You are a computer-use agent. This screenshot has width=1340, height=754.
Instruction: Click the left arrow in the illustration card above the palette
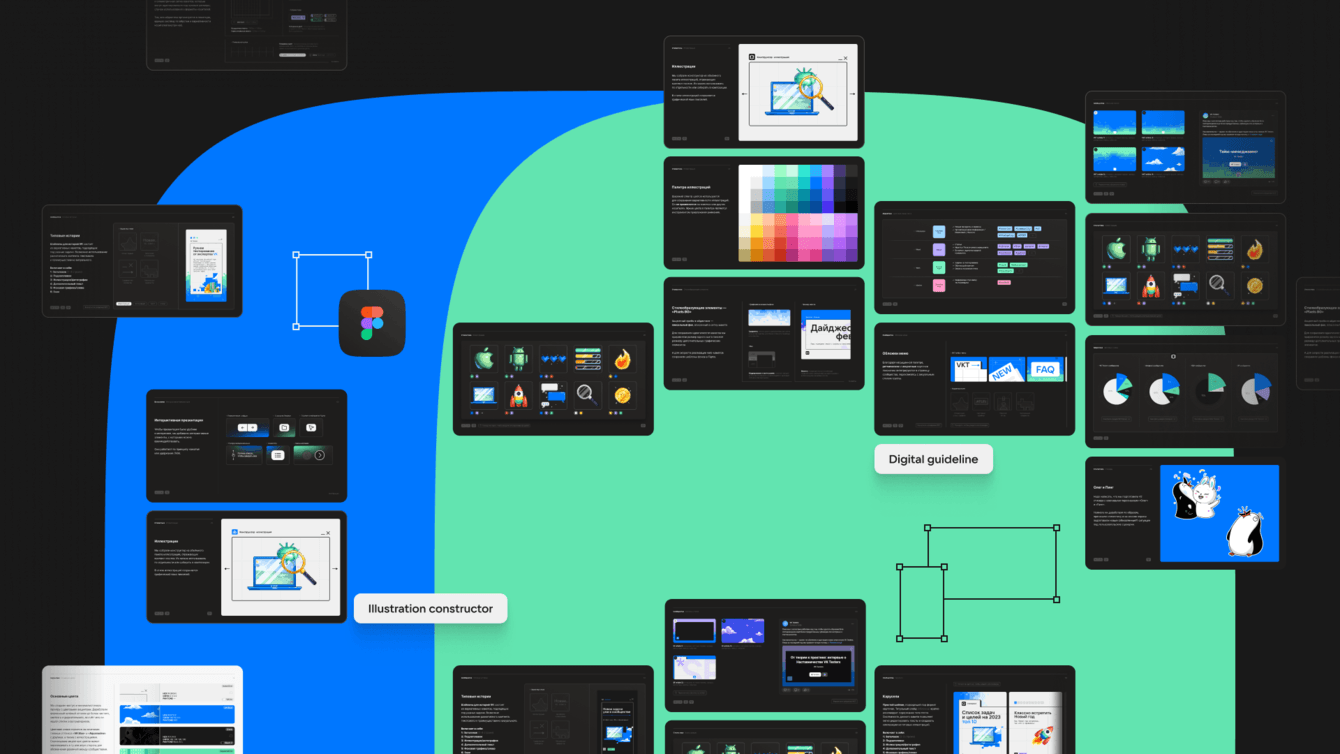(x=743, y=94)
